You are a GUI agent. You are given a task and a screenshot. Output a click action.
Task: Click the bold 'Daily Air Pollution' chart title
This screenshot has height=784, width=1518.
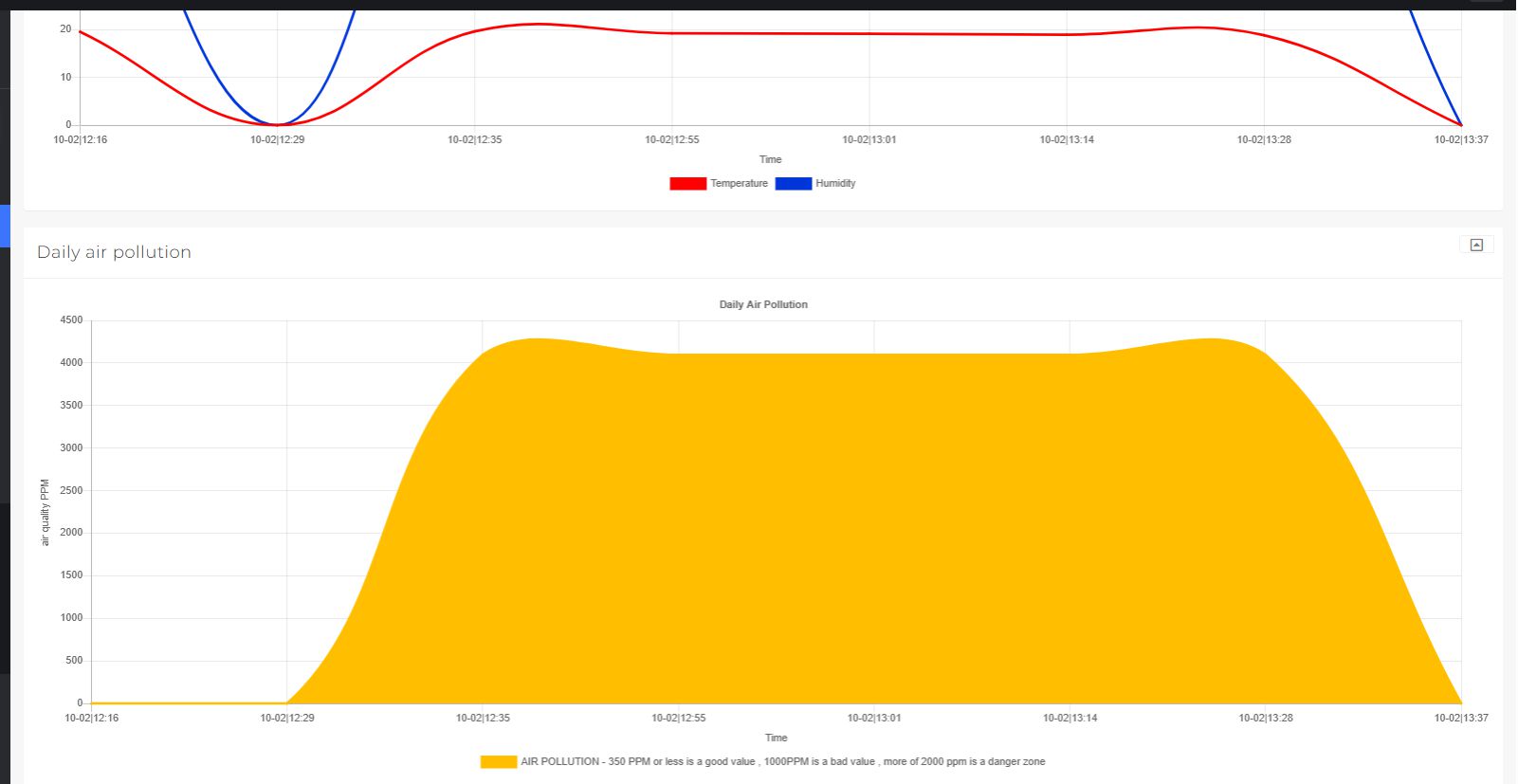click(x=763, y=304)
